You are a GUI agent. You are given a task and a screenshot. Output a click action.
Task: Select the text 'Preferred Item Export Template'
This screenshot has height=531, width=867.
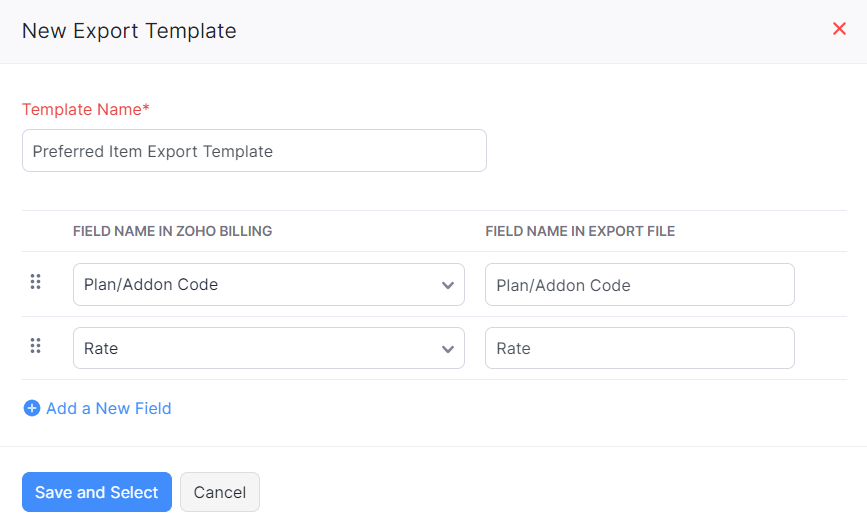tap(153, 152)
